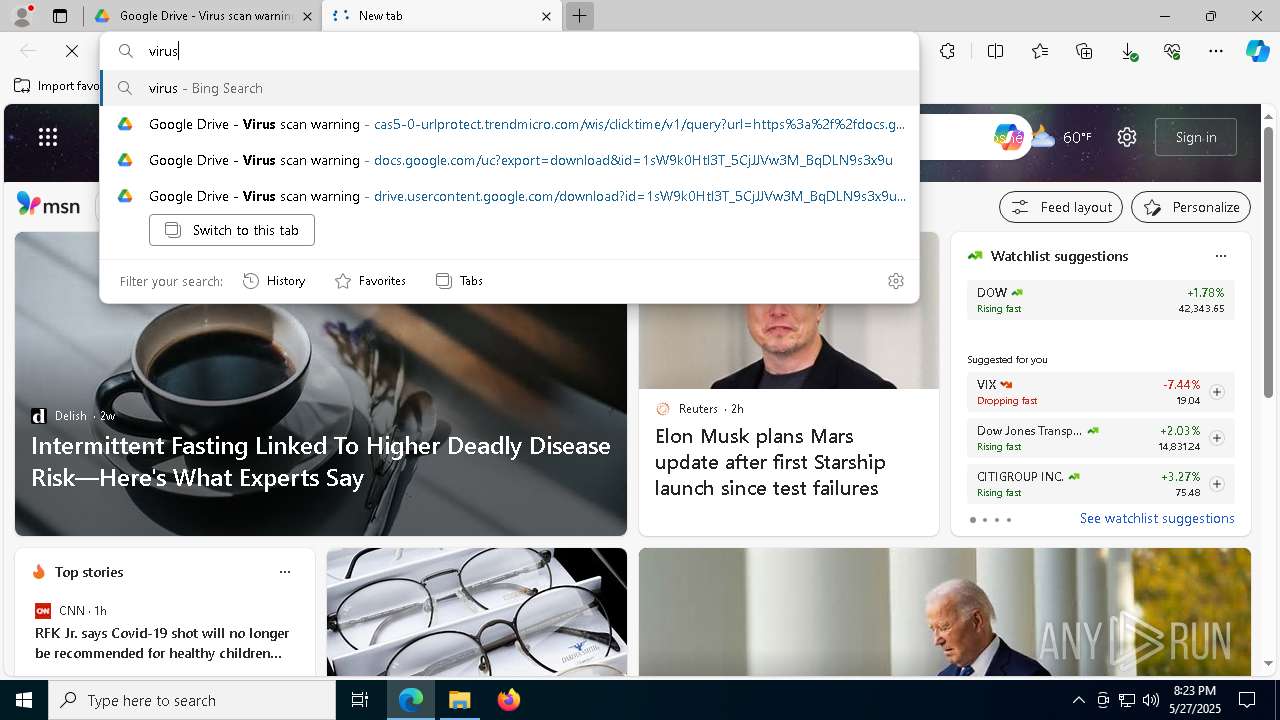The width and height of the screenshot is (1280, 720).
Task: Click Import favorites bookmark item
Action: (57, 86)
